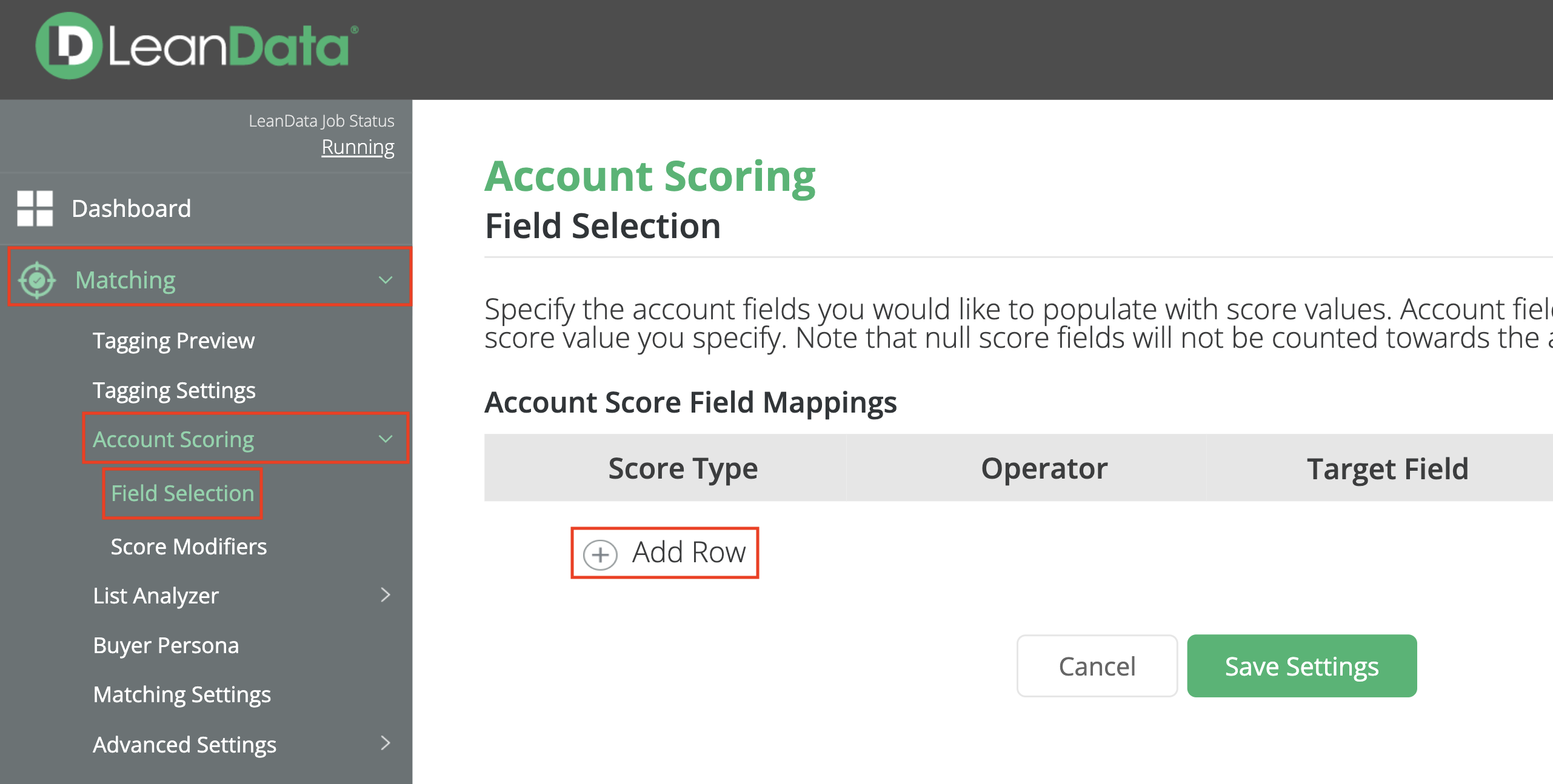1553x784 pixels.
Task: Click the plus circle Add Row icon
Action: click(600, 554)
